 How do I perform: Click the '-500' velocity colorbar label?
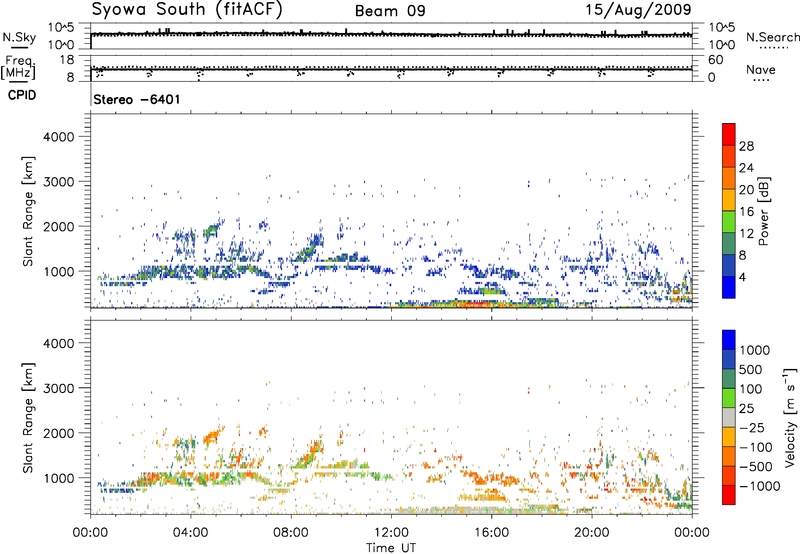[756, 467]
